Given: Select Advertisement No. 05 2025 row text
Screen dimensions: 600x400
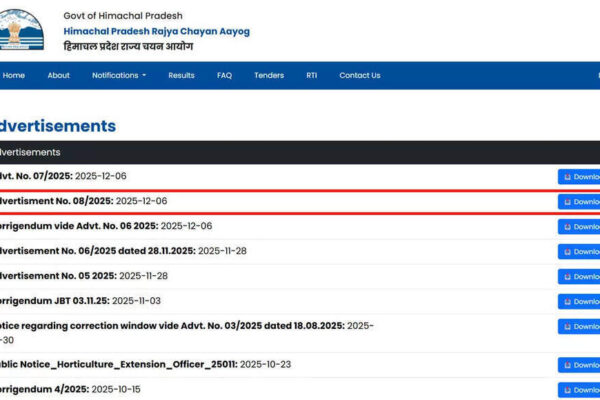Looking at the screenshot, I should point(84,276).
